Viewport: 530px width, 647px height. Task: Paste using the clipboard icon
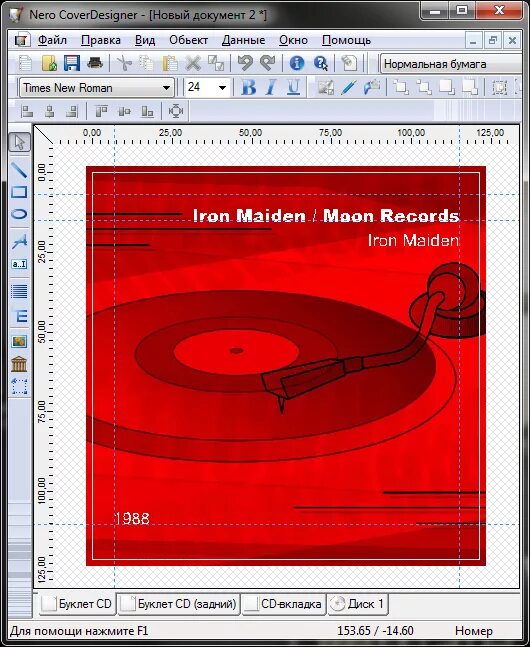point(169,64)
